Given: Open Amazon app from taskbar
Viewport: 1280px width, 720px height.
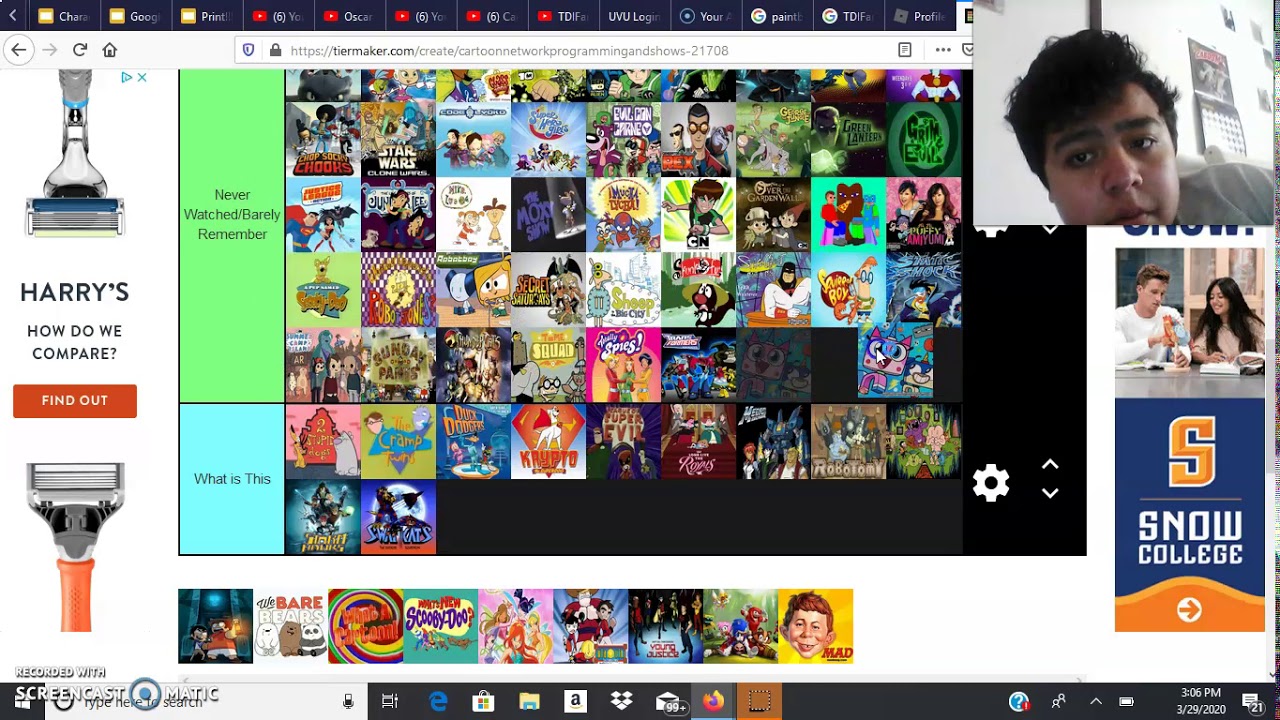Looking at the screenshot, I should (x=575, y=702).
